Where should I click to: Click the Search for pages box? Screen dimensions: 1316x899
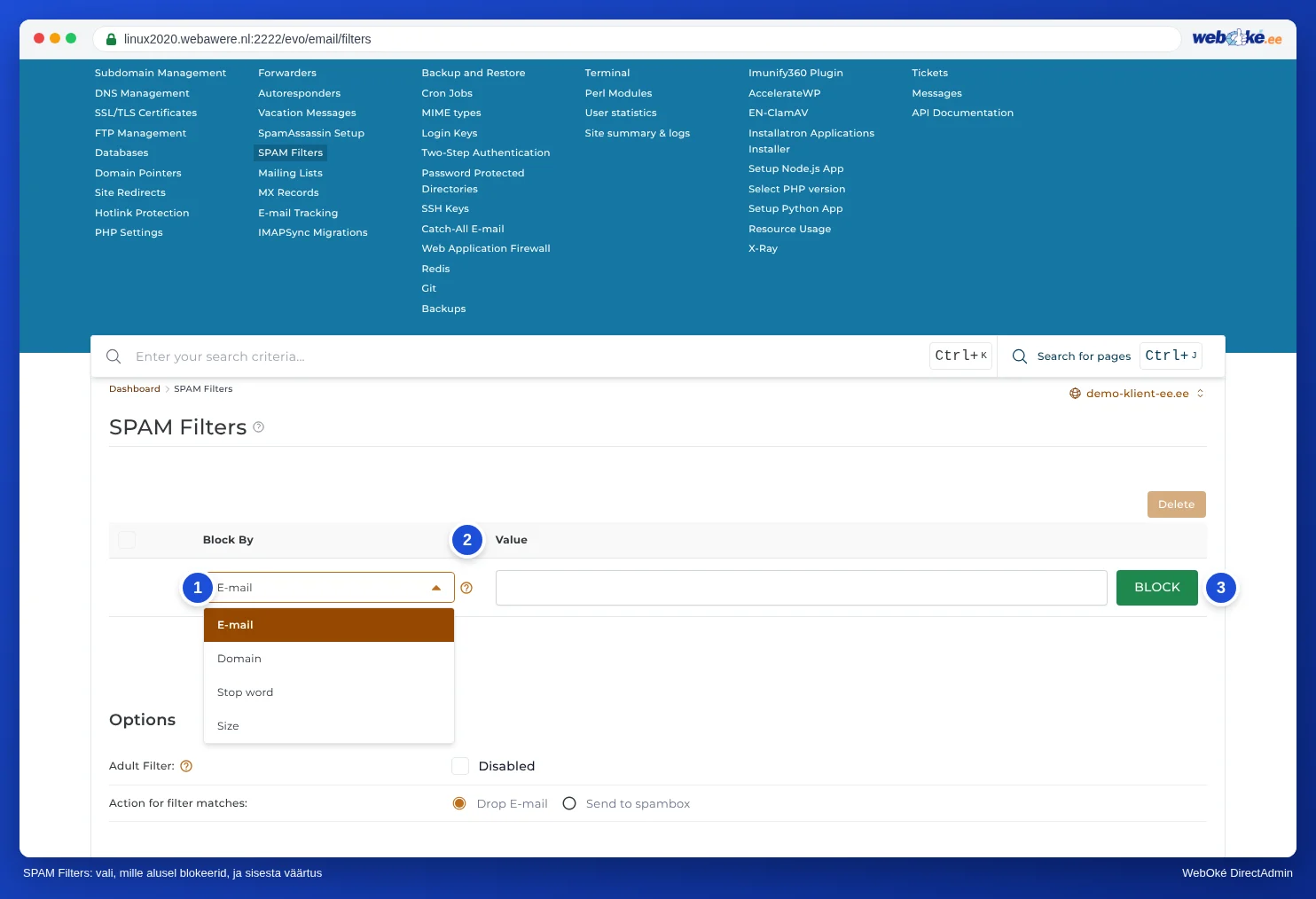coord(1107,356)
